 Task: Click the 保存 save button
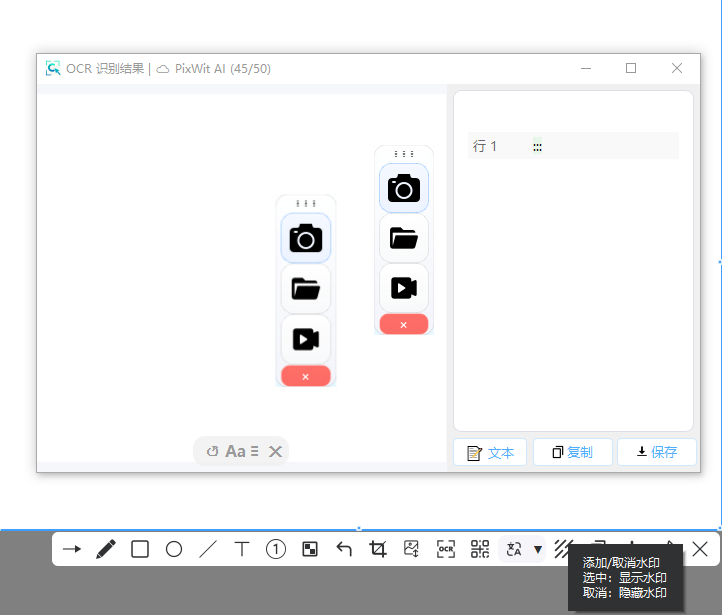(656, 453)
